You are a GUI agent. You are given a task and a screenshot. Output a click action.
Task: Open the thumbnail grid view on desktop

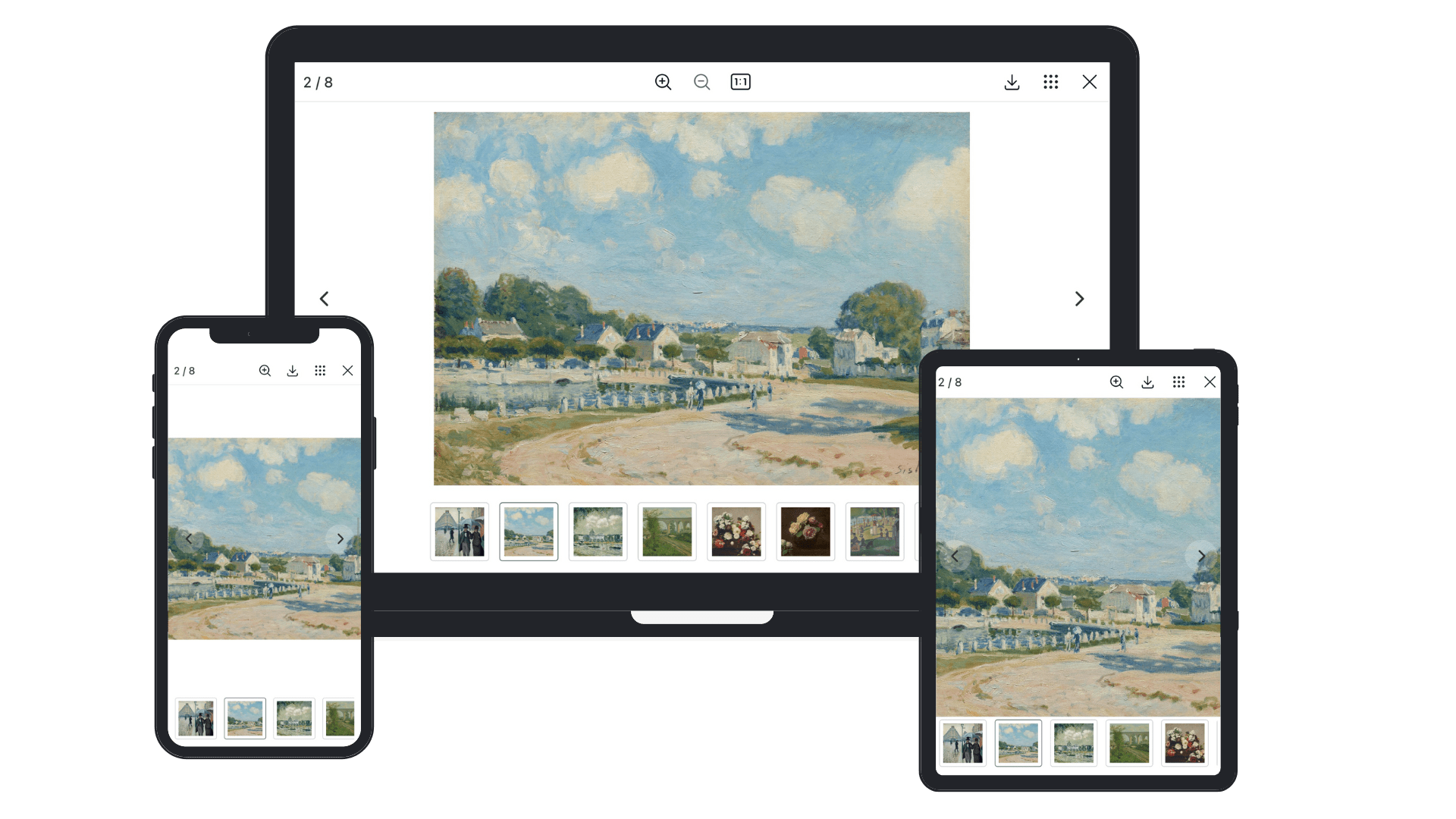click(1050, 82)
